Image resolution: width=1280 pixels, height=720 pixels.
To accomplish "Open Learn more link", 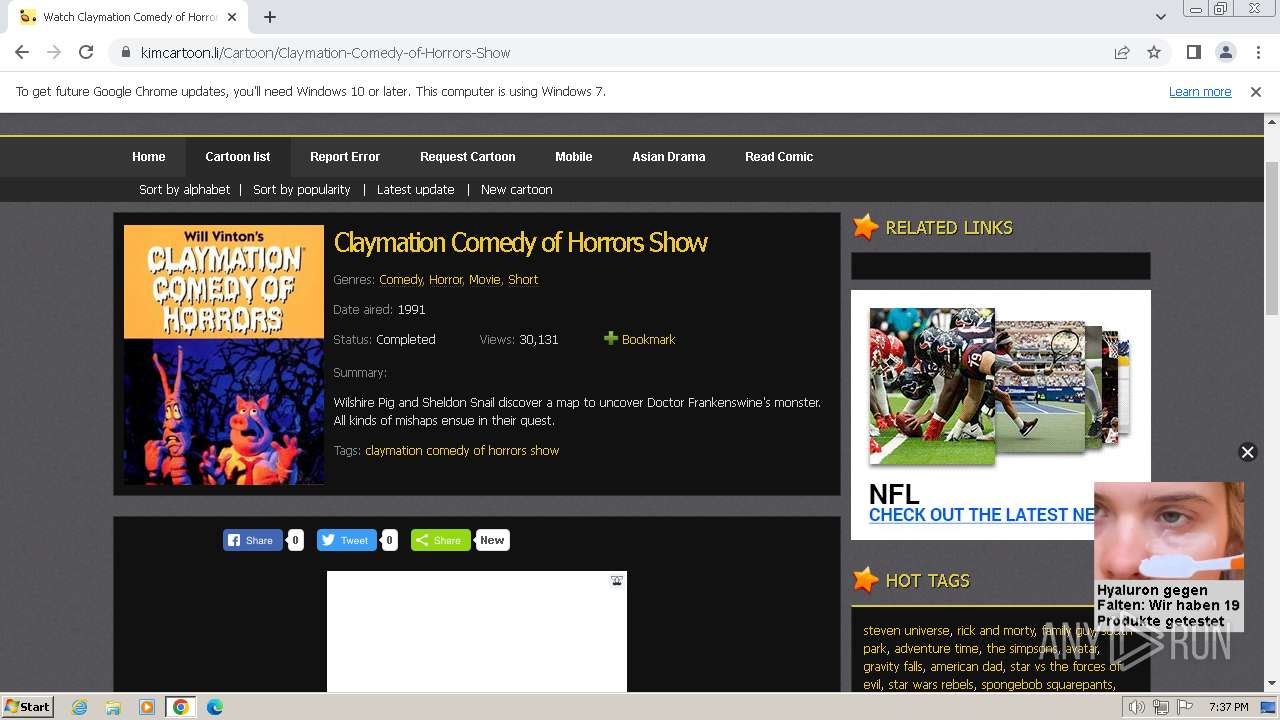I will pos(1200,91).
